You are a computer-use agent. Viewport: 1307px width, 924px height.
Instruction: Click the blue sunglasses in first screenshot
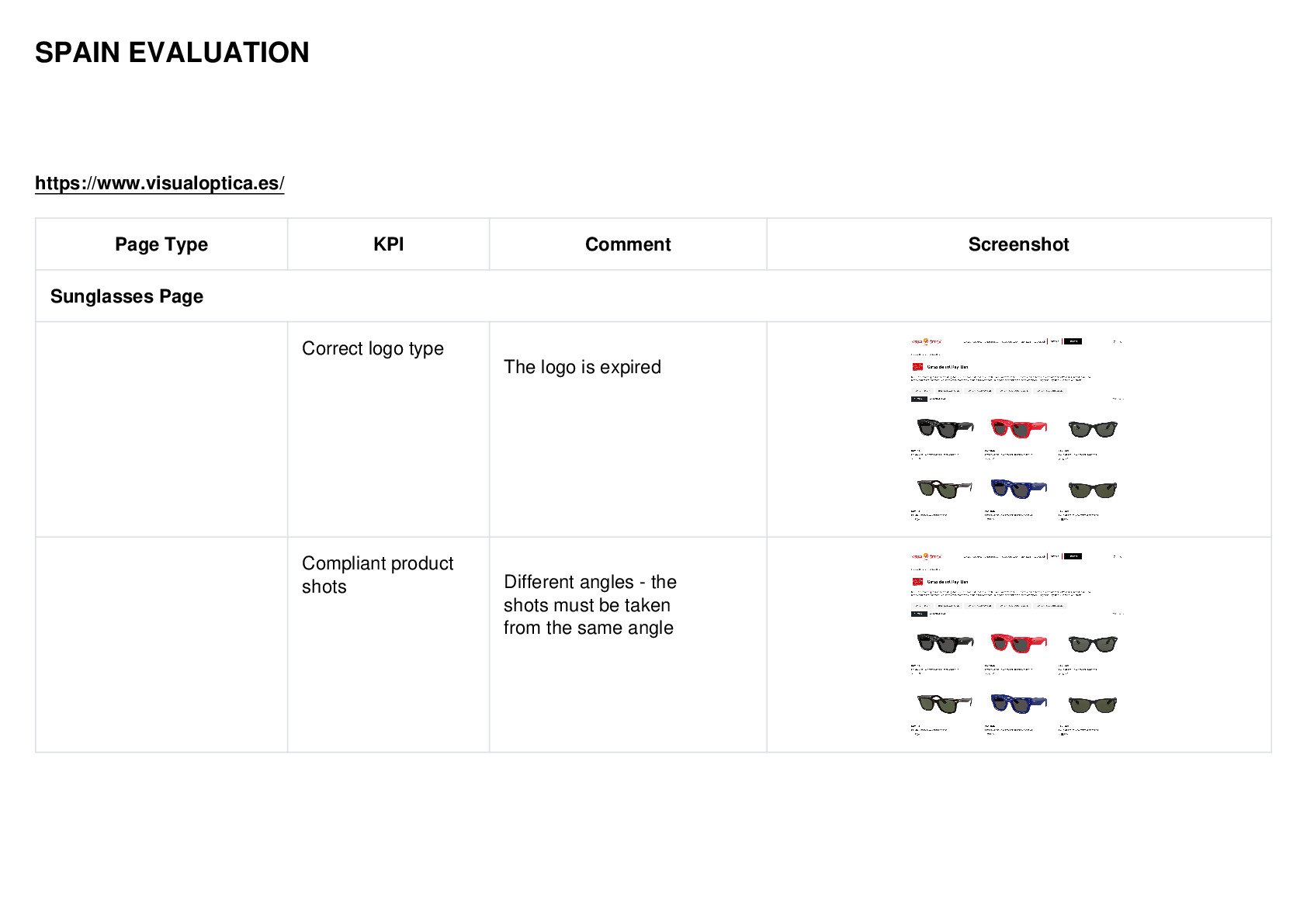pos(1018,488)
